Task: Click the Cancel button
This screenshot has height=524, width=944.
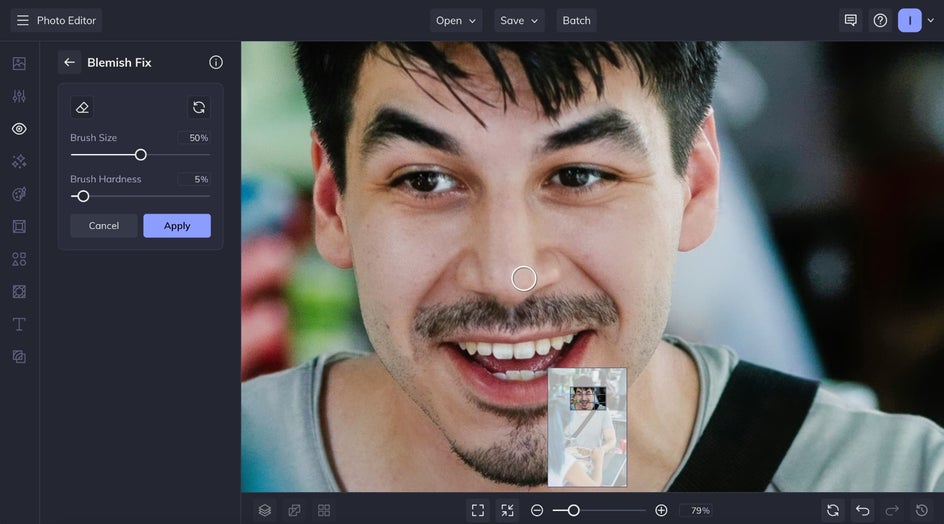Action: coord(104,226)
